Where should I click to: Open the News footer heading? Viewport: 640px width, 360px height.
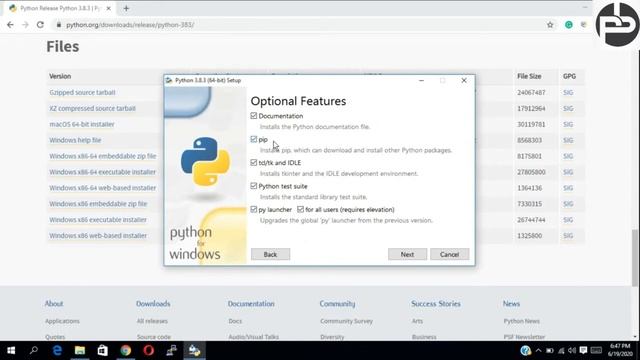(511, 304)
